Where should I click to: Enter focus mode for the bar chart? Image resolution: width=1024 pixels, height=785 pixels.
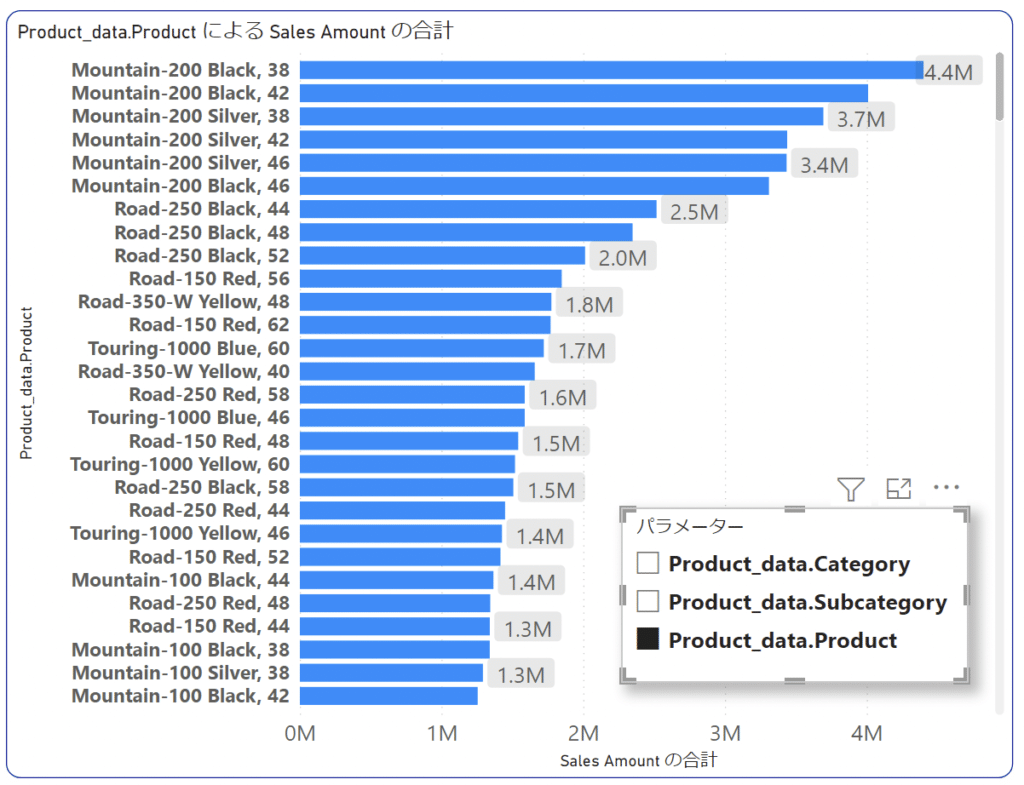point(898,488)
